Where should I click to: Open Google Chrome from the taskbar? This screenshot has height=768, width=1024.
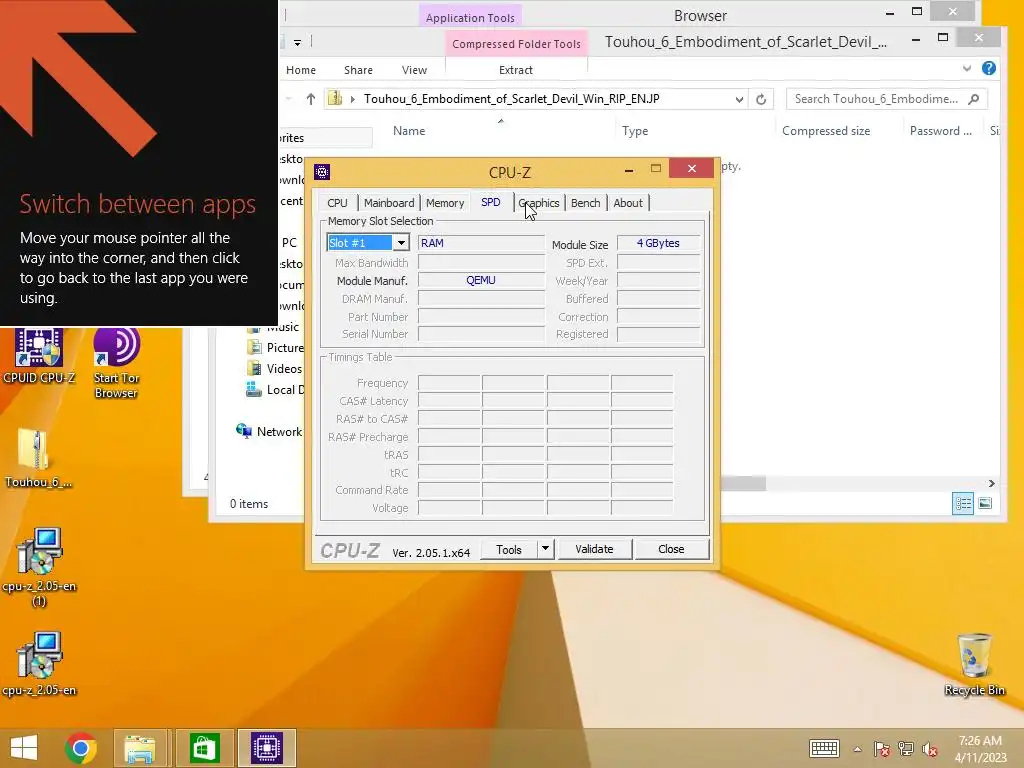tap(81, 748)
